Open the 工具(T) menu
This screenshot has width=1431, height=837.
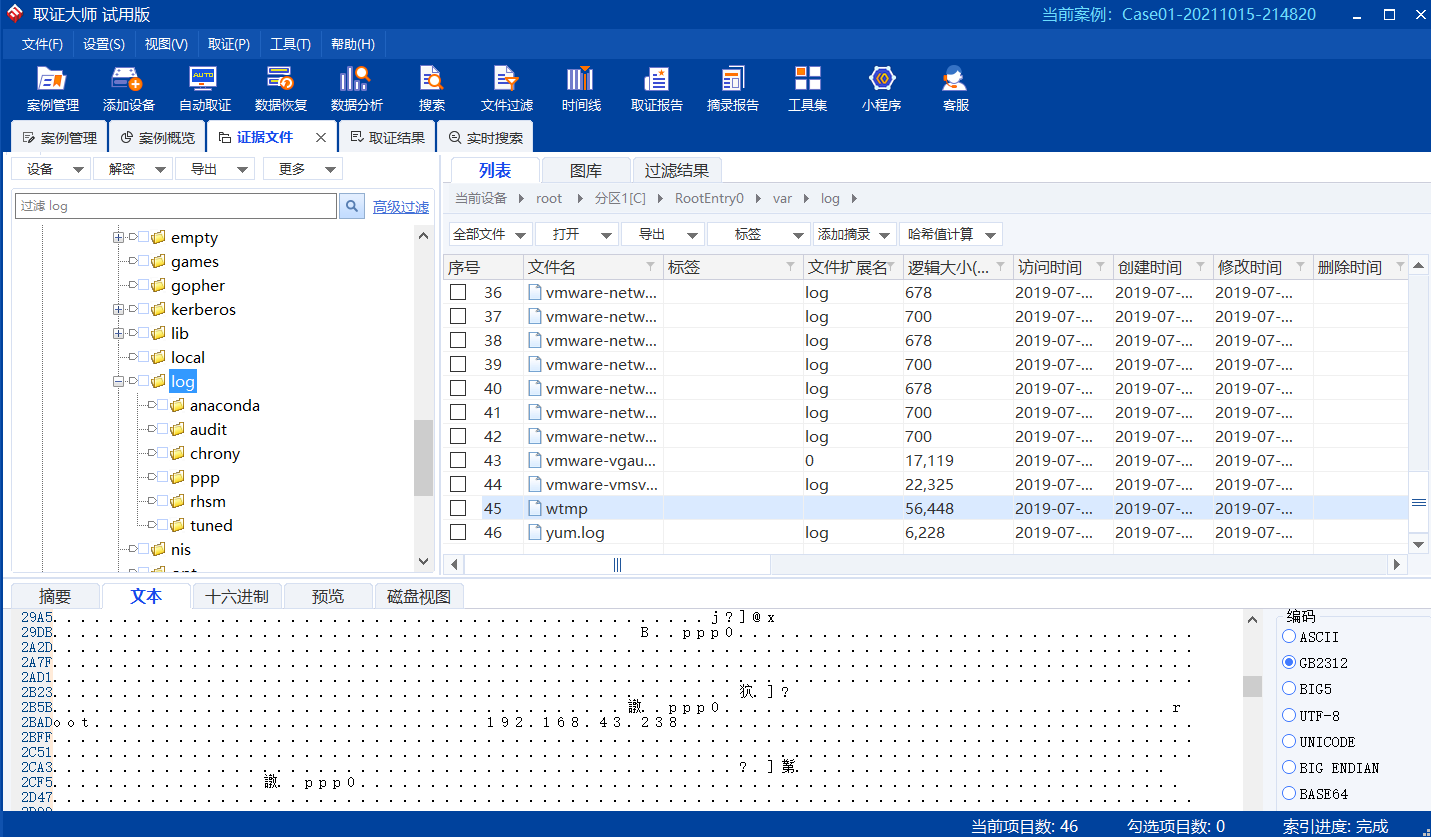[x=290, y=44]
